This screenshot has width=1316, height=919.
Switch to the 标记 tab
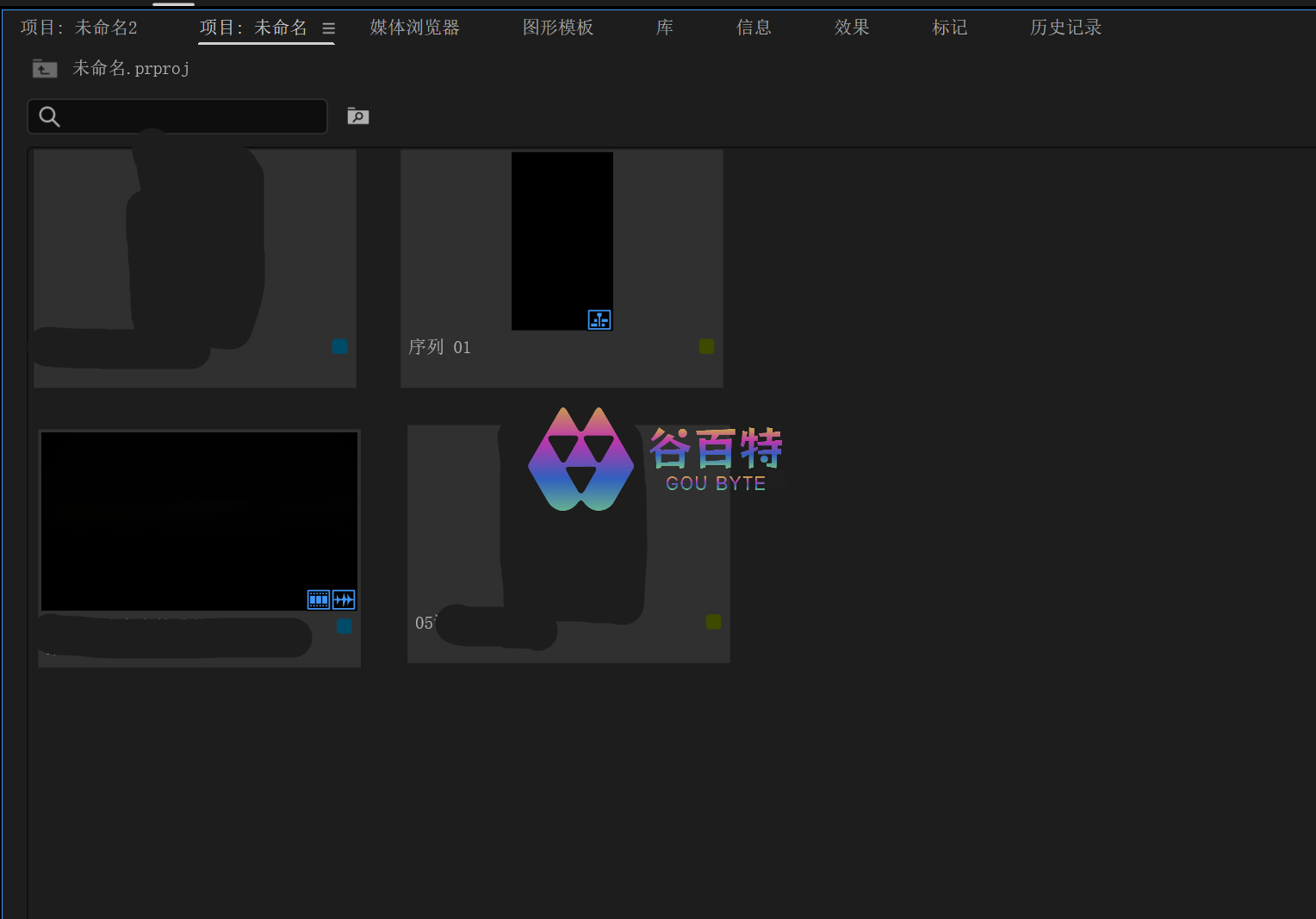click(950, 28)
